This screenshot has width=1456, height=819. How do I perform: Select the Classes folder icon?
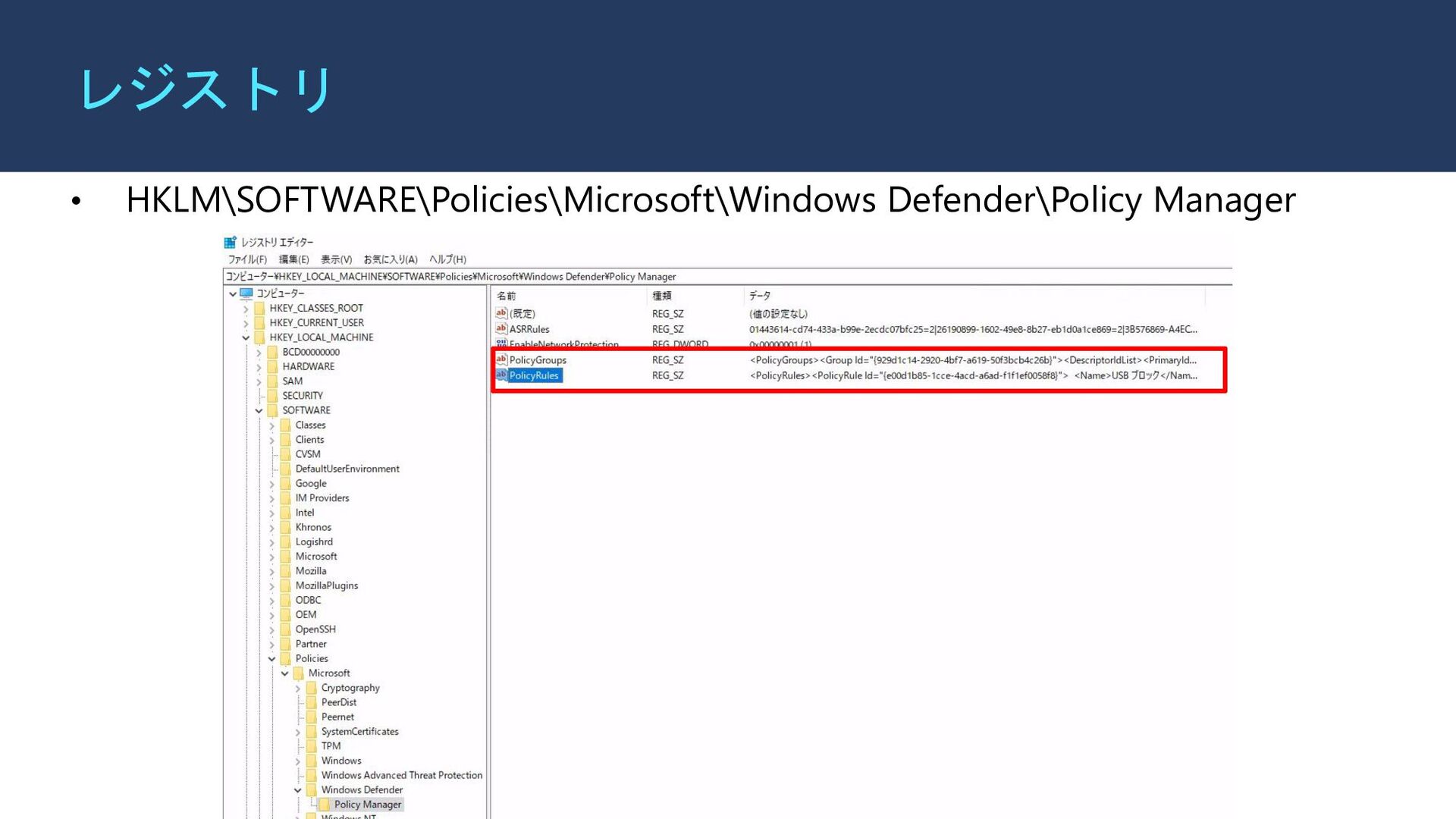[285, 425]
